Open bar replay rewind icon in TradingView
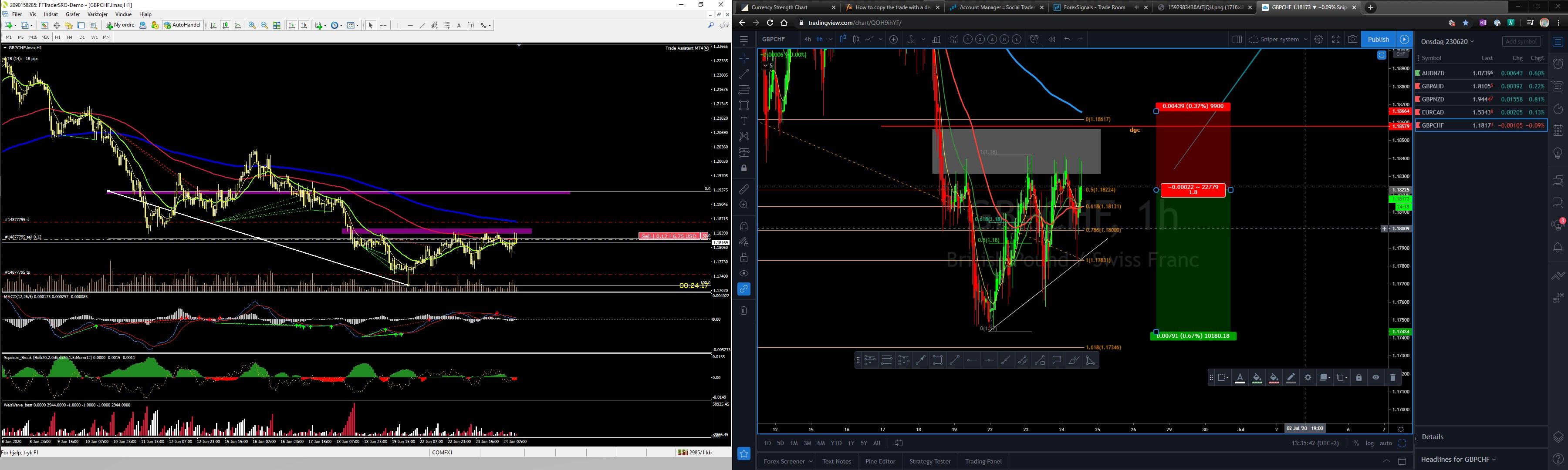This screenshot has height=470, width=1568. (x=1052, y=40)
